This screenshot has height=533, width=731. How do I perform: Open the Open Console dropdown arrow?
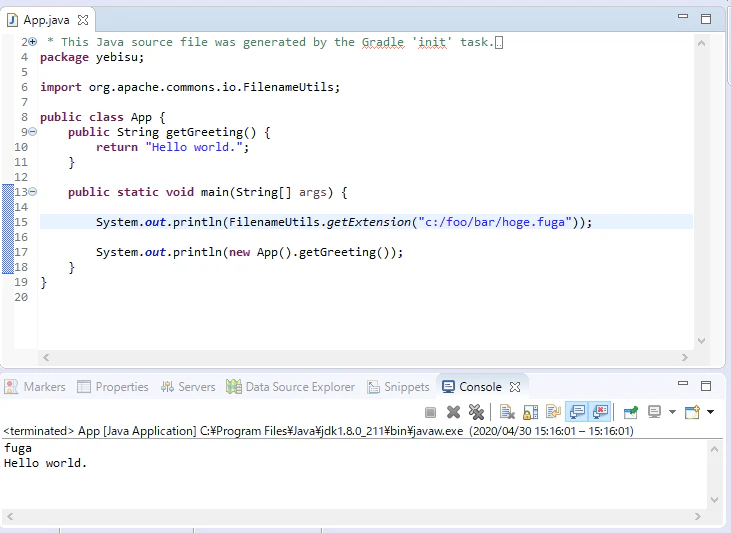[710, 412]
